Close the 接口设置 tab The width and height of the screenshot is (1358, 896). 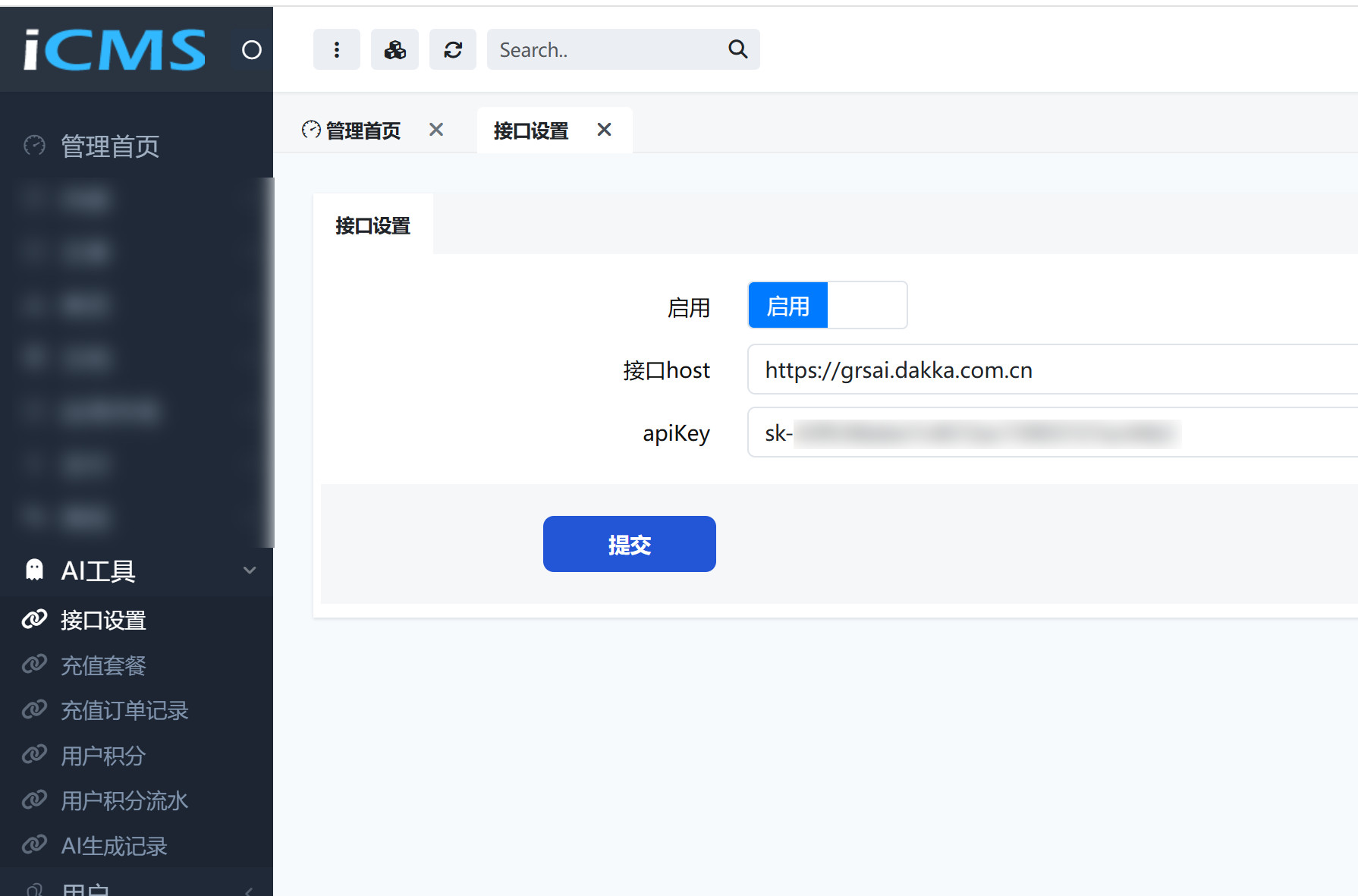pos(604,130)
